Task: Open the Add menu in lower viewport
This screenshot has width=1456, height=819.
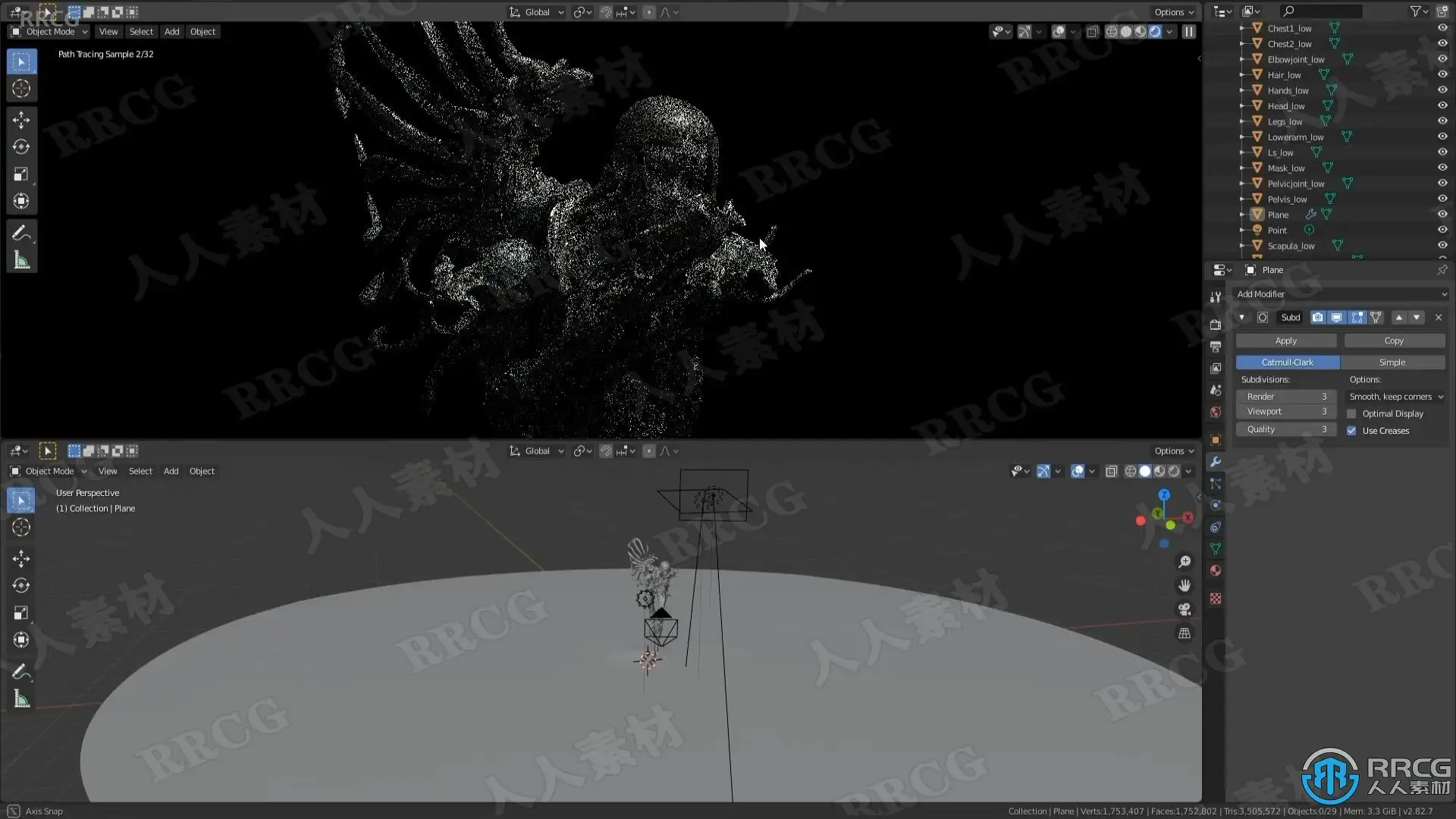Action: (x=171, y=471)
